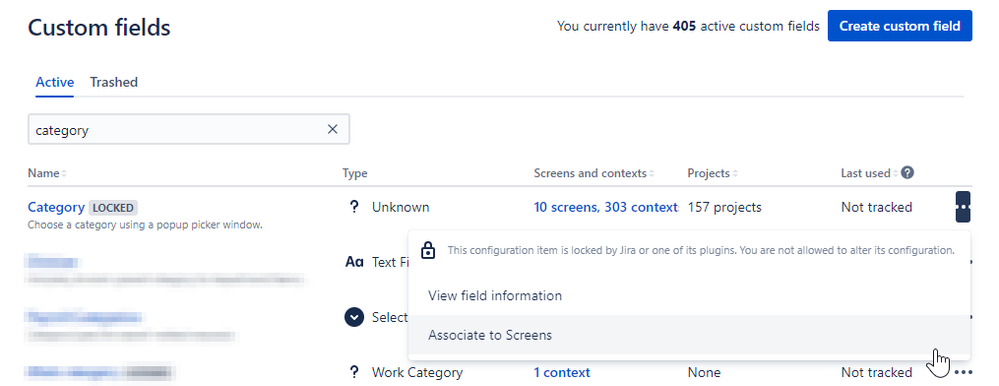The width and height of the screenshot is (999, 386).
Task: Click the 405 active custom fields text
Action: click(688, 26)
